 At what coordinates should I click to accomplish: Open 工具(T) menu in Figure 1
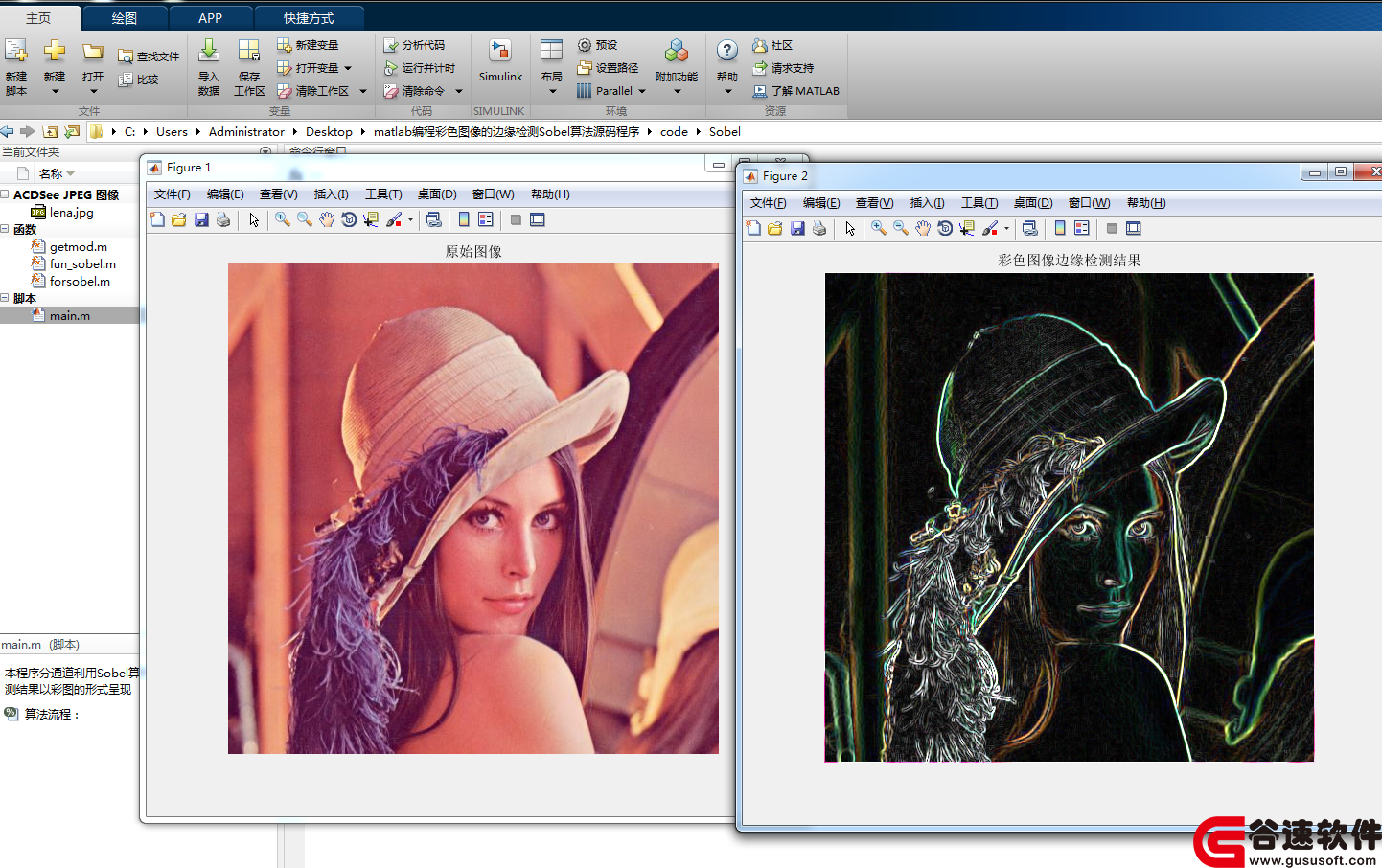[383, 194]
